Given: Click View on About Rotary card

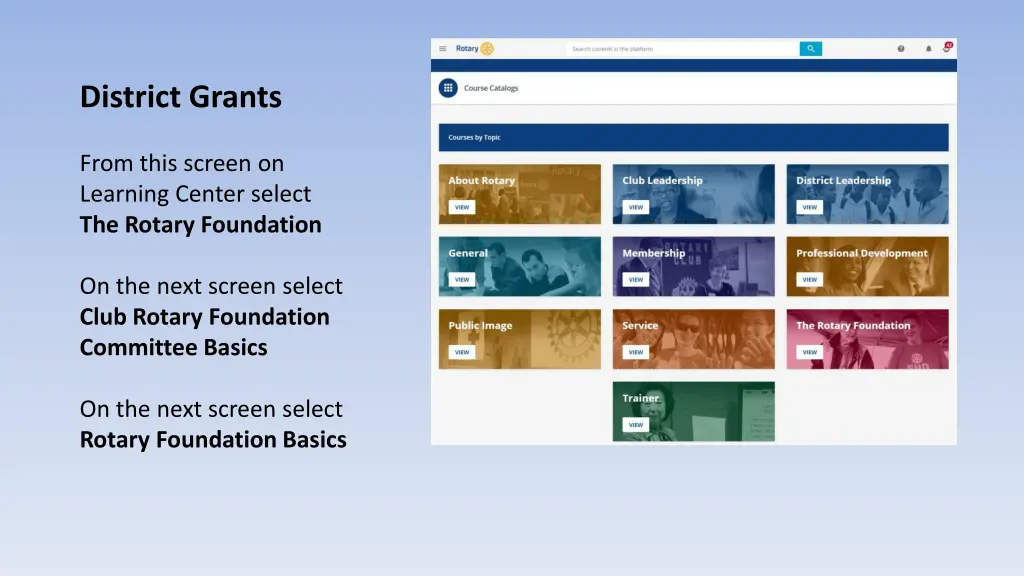Looking at the screenshot, I should click(x=462, y=207).
